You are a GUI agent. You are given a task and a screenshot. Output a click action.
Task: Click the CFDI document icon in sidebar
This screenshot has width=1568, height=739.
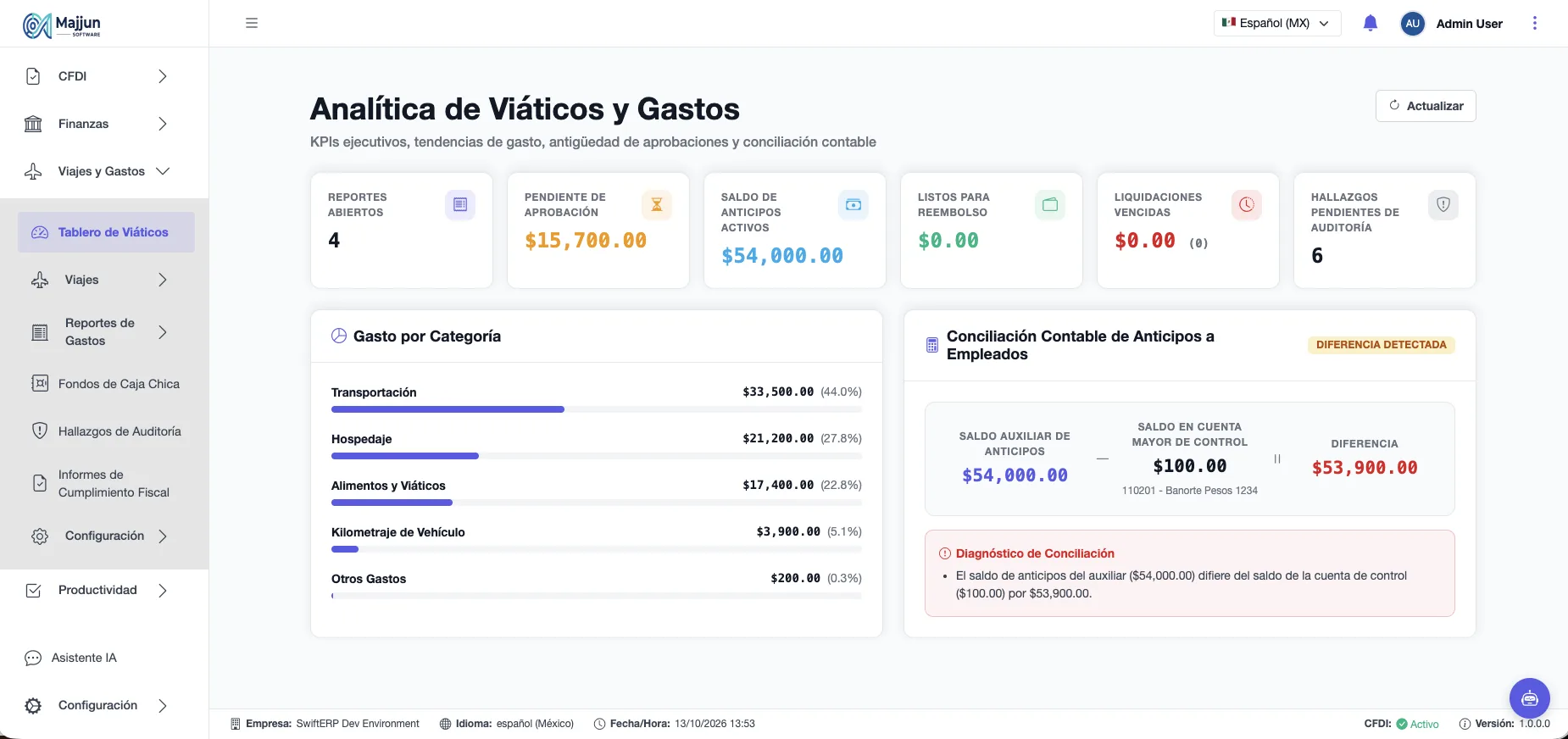click(33, 76)
